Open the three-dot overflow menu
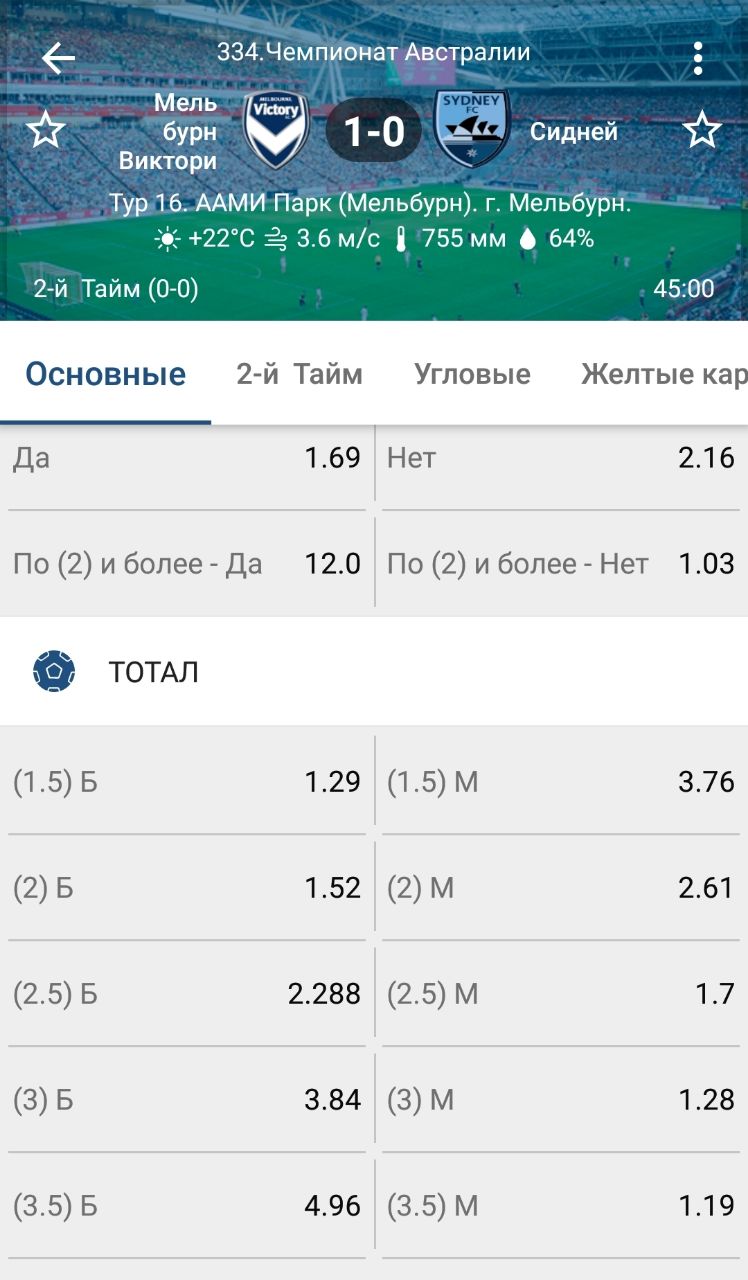Screen dimensions: 748x1280 (x=698, y=58)
